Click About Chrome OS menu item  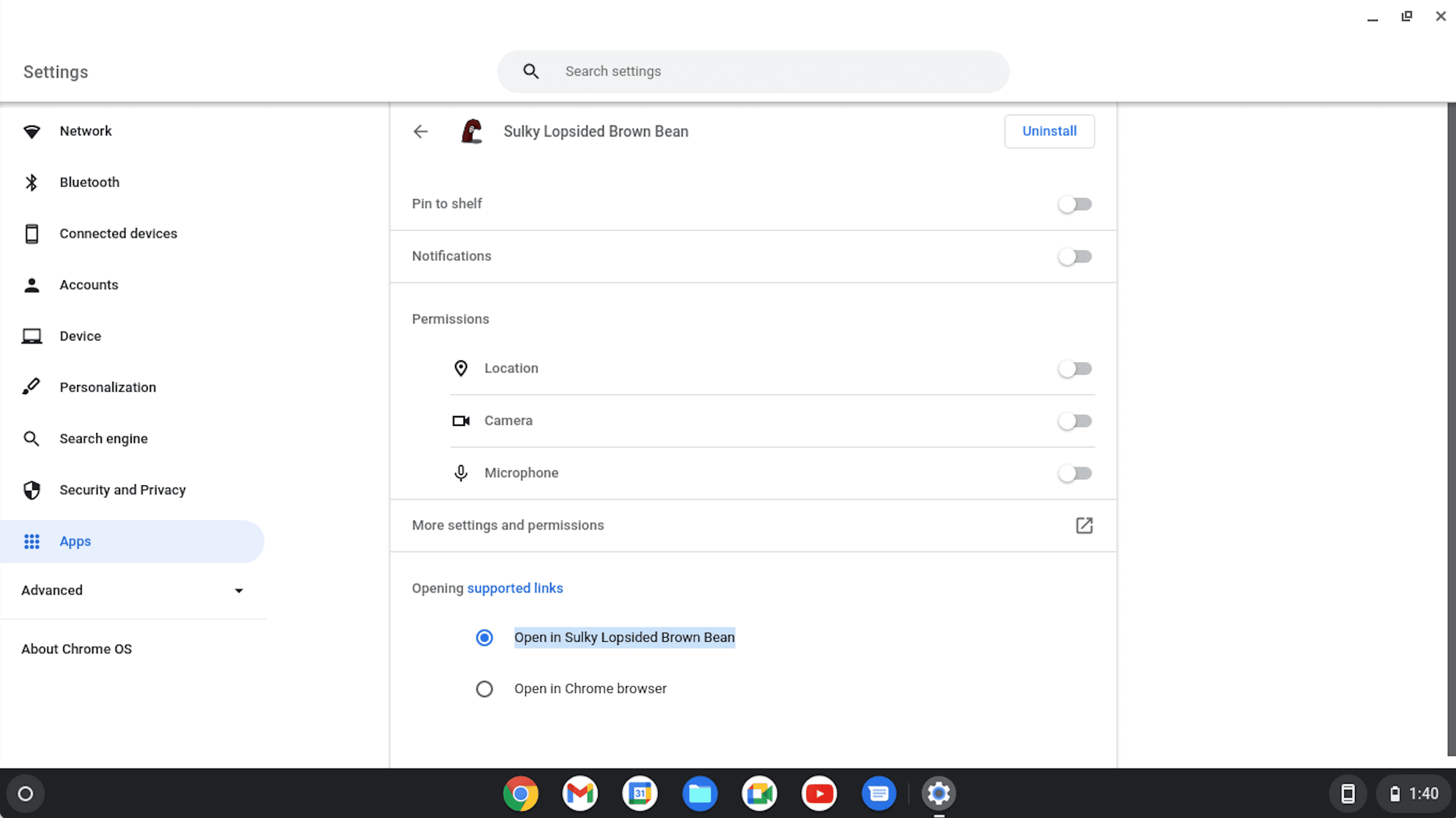76,649
